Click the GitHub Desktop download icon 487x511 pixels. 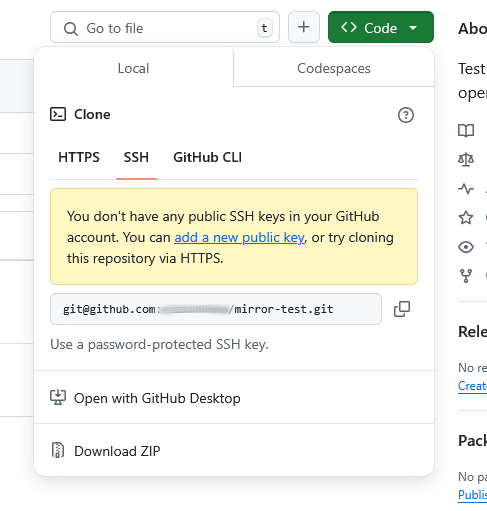click(x=58, y=397)
